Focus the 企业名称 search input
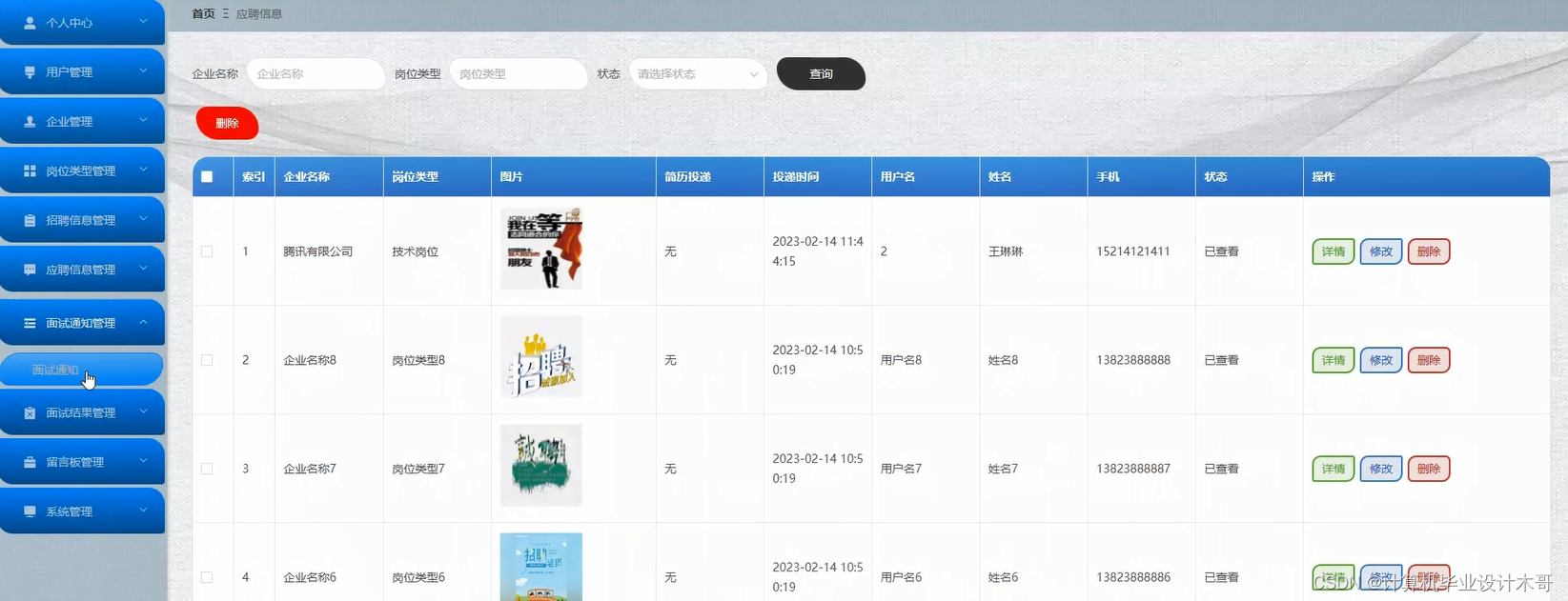1568x601 pixels. 316,74
